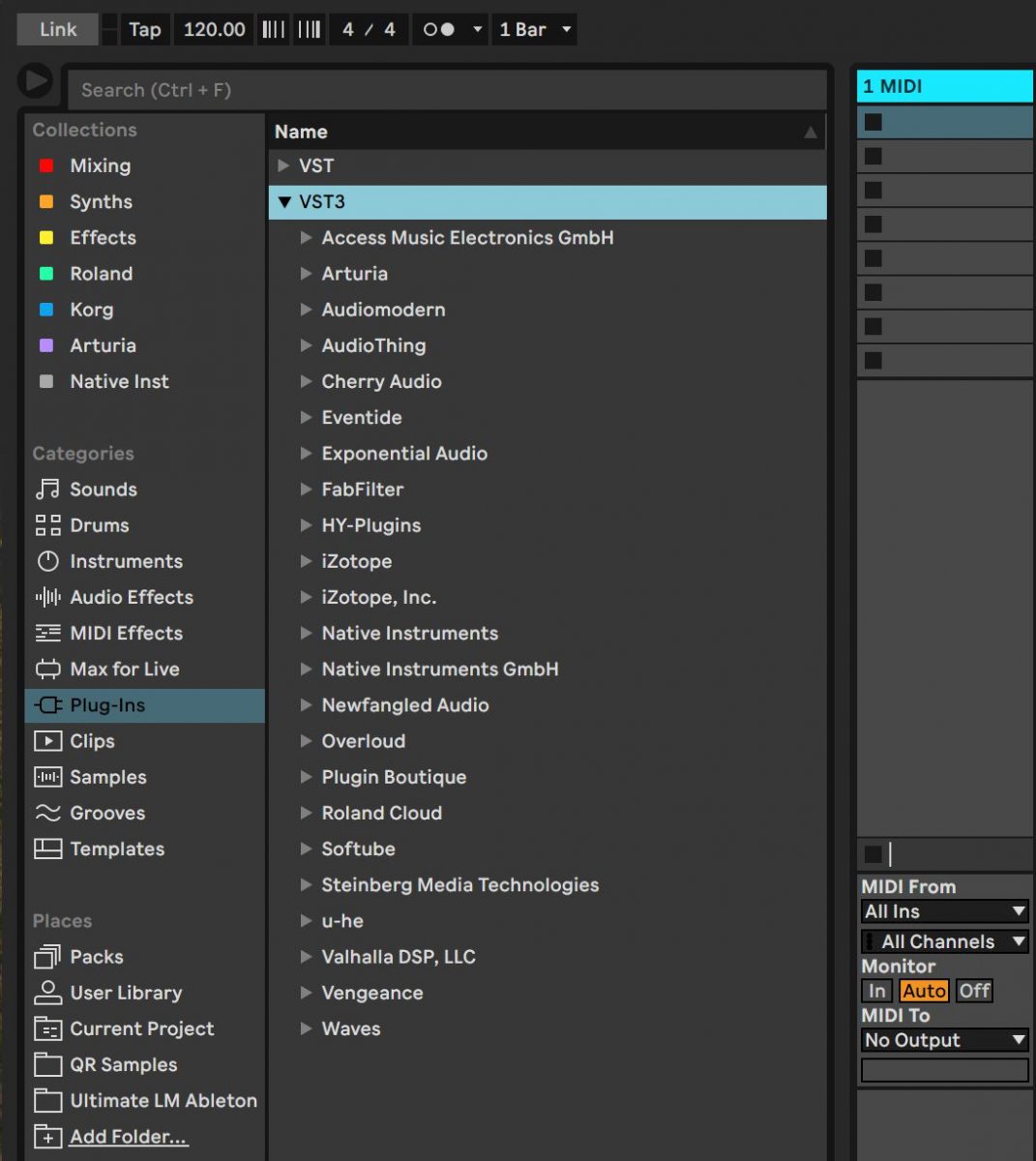Open the Ultimate LM Ableton folder
Screen dimensions: 1036x1161
(144, 1100)
